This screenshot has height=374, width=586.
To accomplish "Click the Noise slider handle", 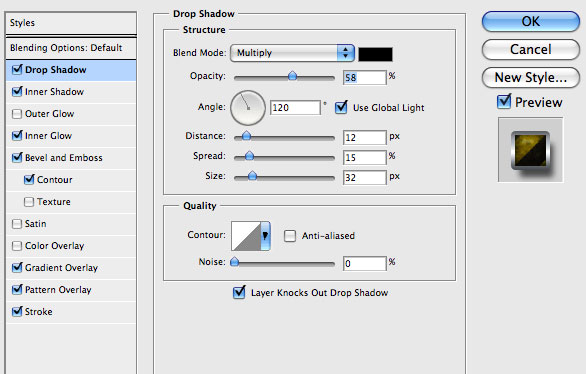I will [234, 262].
